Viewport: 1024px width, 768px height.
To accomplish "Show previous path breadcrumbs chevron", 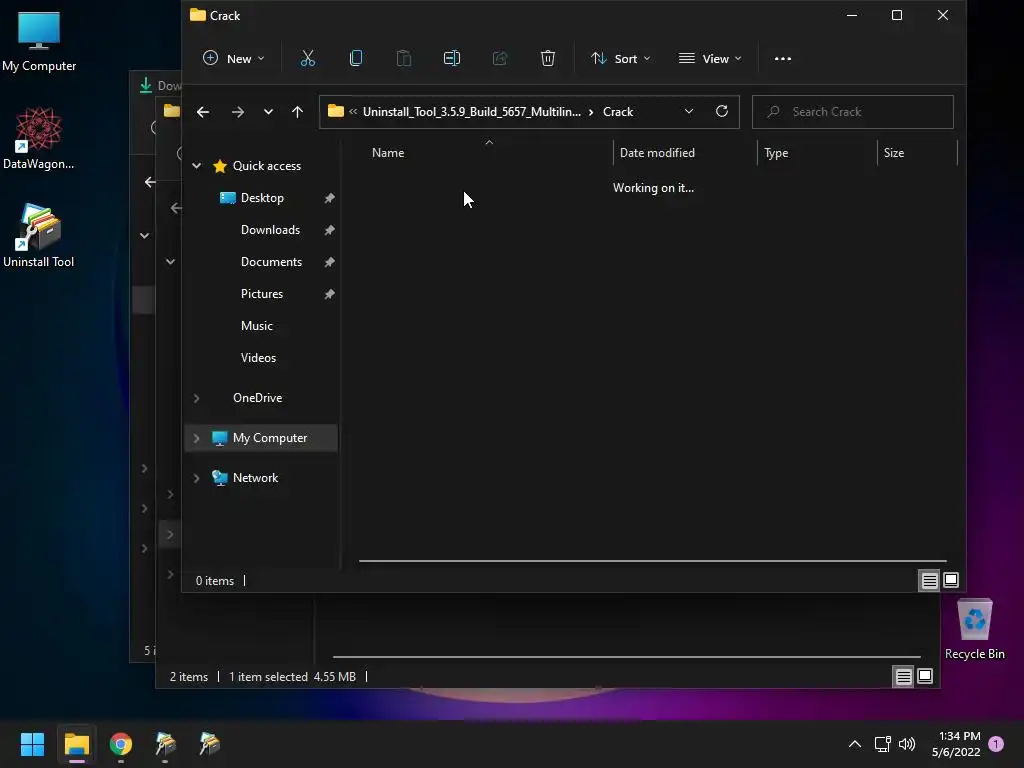I will click(x=353, y=112).
